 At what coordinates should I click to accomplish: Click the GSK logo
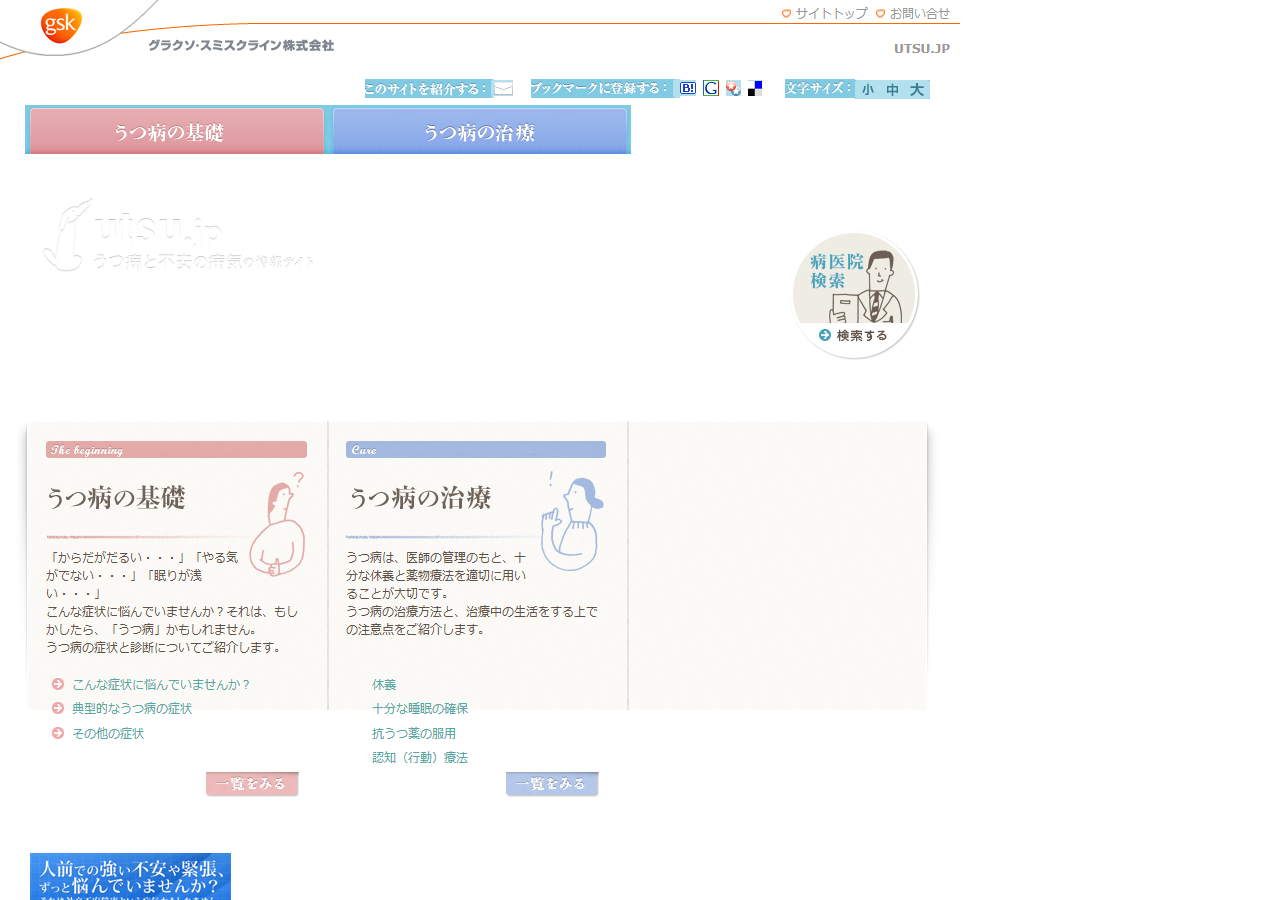click(x=61, y=25)
